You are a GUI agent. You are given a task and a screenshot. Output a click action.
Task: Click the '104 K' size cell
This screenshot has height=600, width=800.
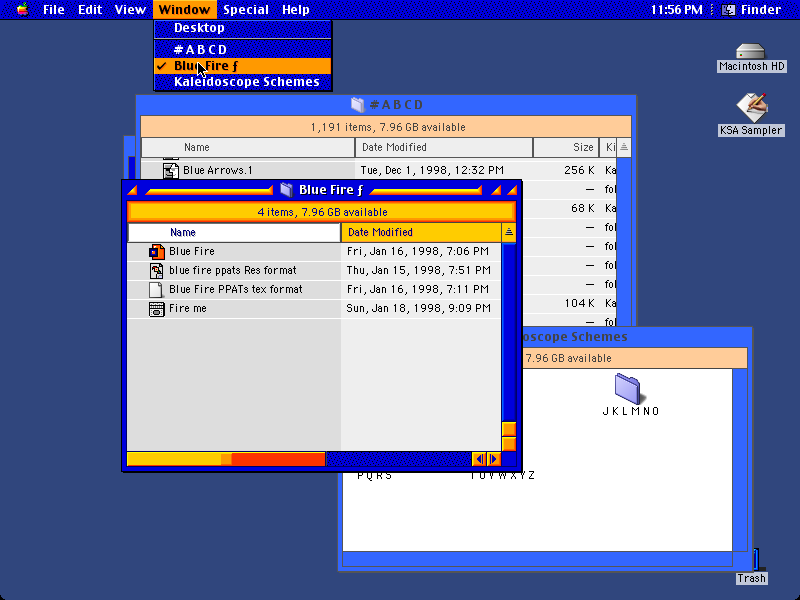point(579,304)
